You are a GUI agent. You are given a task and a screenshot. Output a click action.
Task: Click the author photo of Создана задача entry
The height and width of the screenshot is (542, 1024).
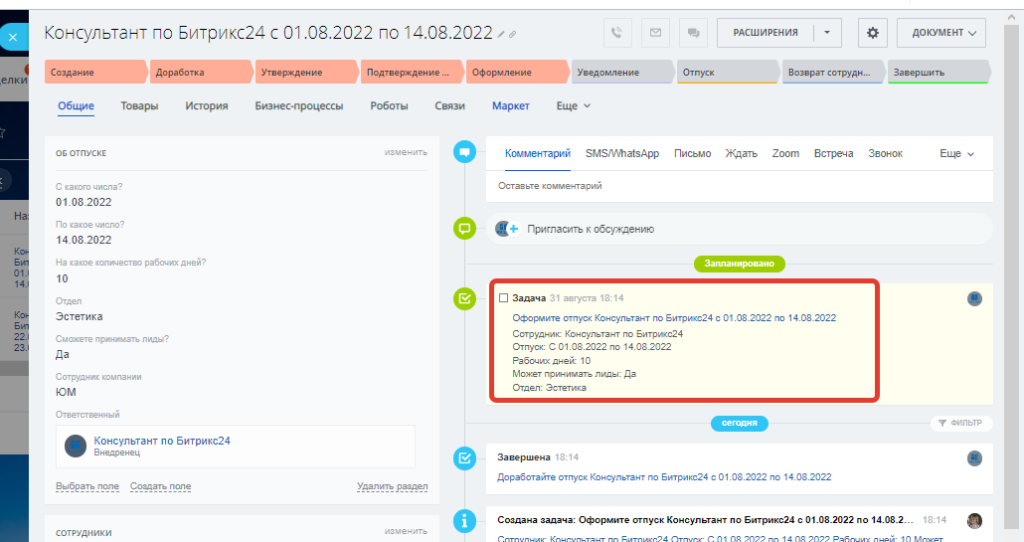click(974, 520)
